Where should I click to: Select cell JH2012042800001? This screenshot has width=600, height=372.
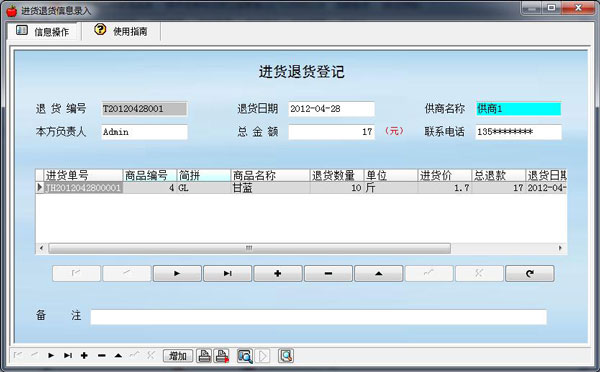[83, 188]
